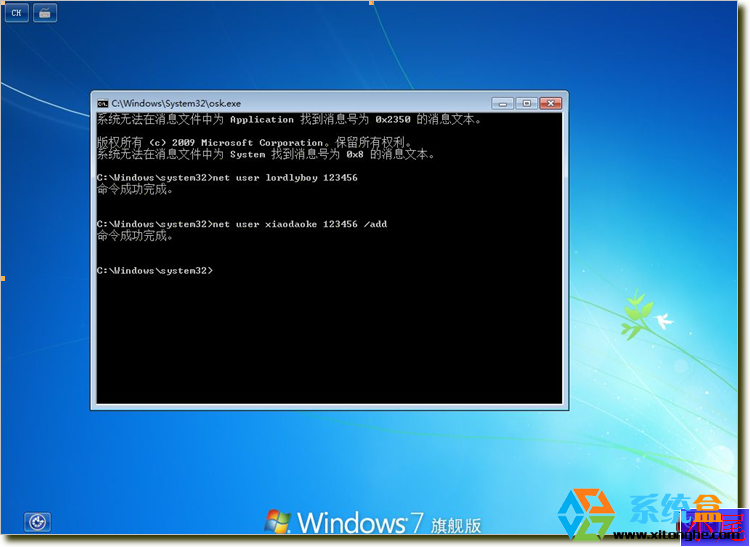
Task: Open the Ease of Access button
Action: [37, 522]
